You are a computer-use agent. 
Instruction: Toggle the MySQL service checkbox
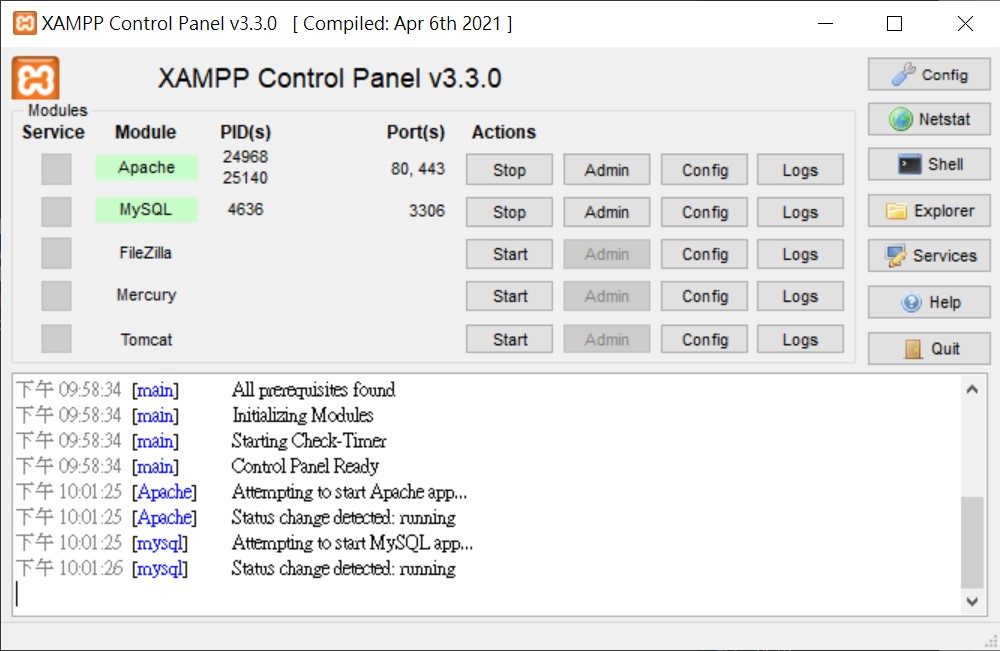click(x=56, y=211)
